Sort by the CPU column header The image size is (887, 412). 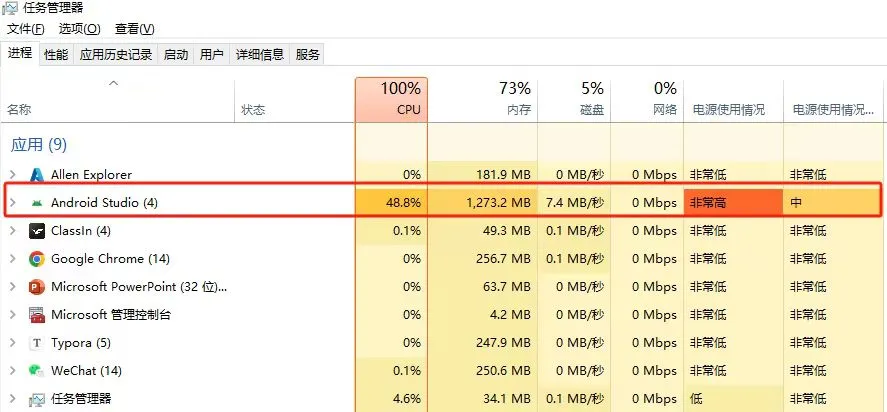click(x=391, y=100)
